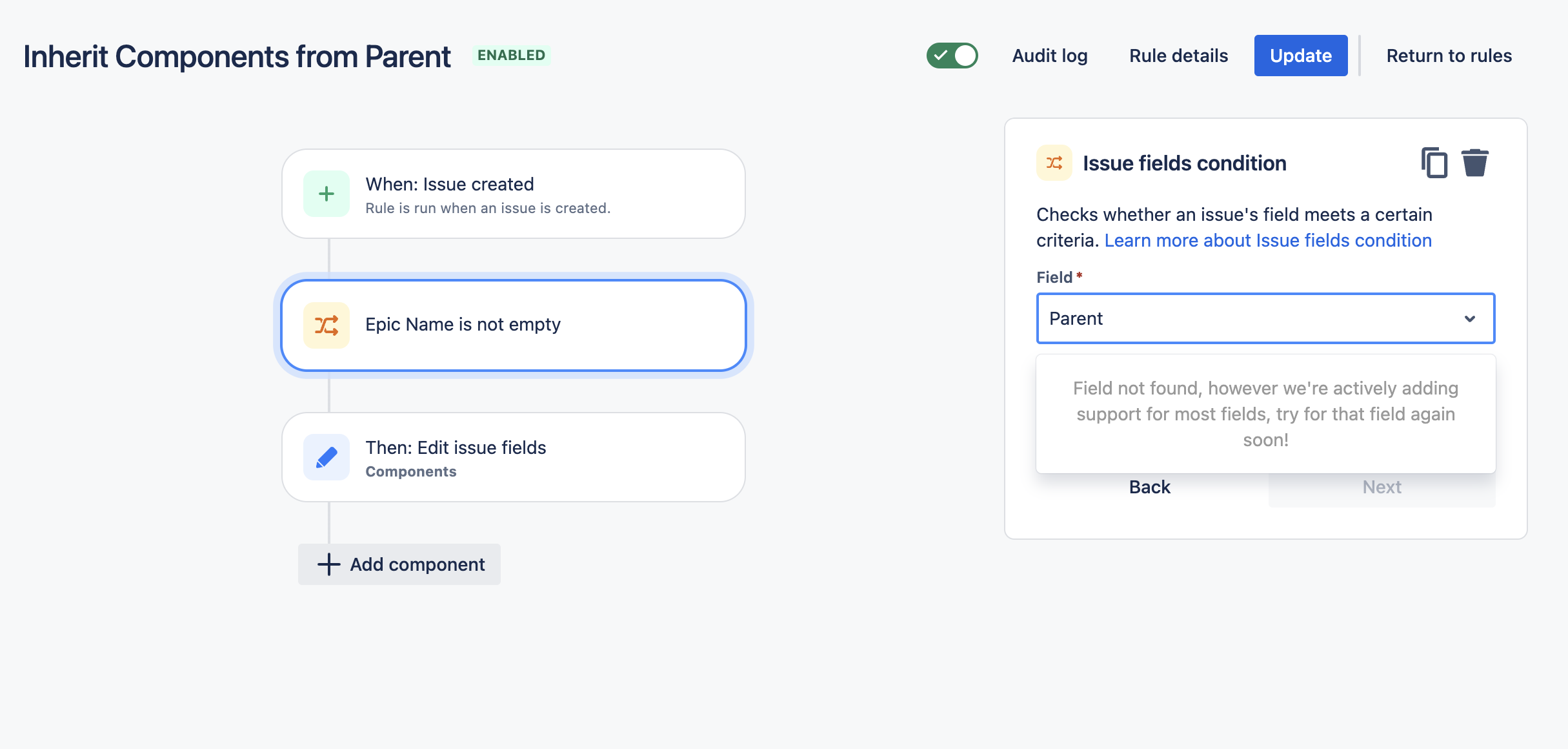Select the When: Issue created trigger card

pyautogui.click(x=513, y=192)
